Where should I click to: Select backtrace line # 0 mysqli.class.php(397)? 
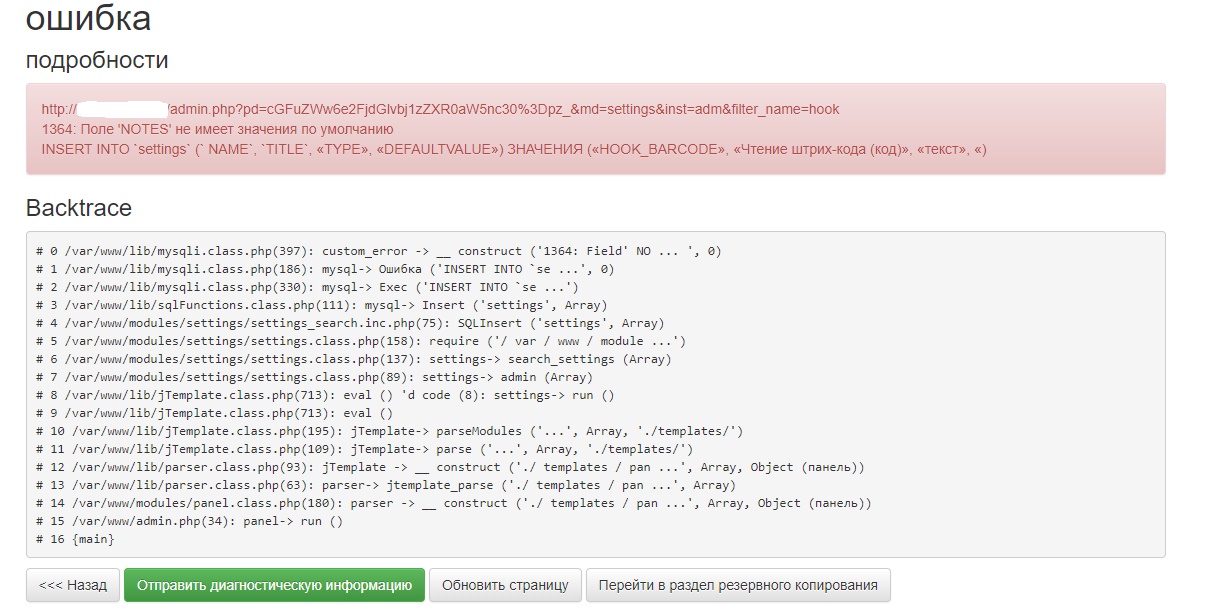(x=378, y=251)
